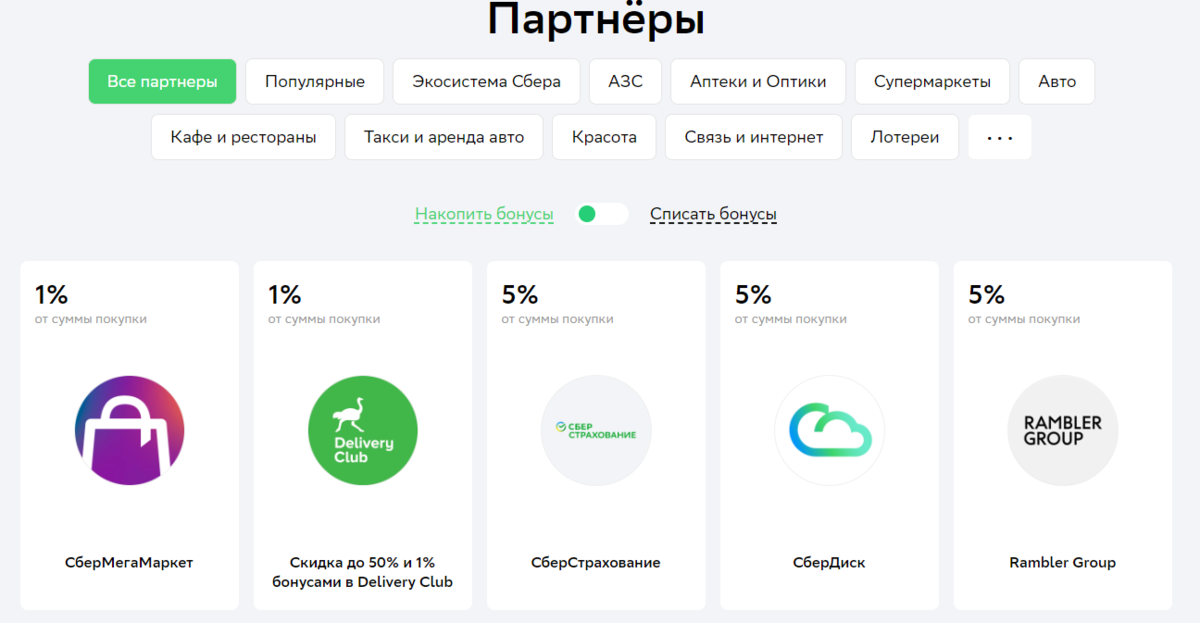This screenshot has width=1200, height=623.
Task: Select the Все партнеры filter
Action: 162,82
